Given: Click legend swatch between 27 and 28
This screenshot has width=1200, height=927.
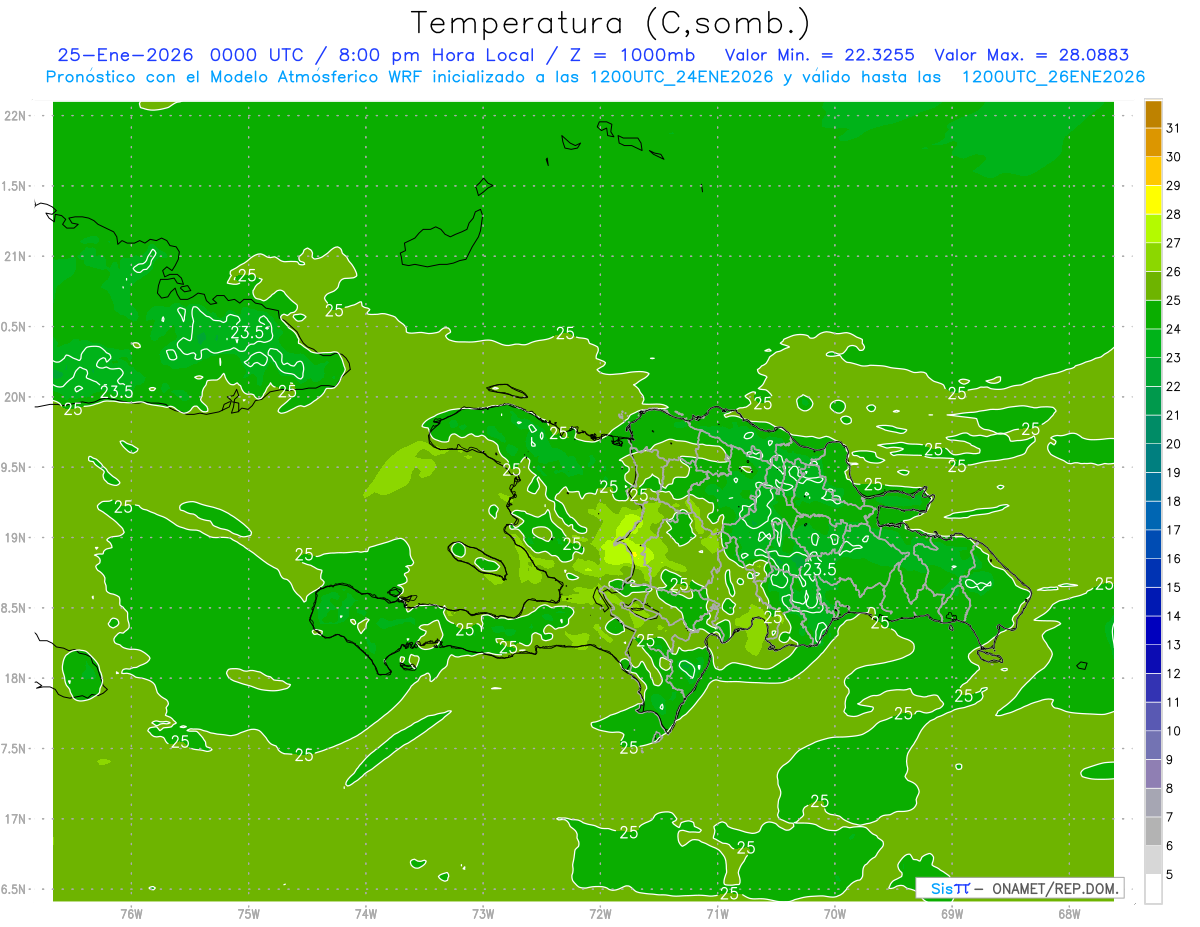Looking at the screenshot, I should (1153, 229).
